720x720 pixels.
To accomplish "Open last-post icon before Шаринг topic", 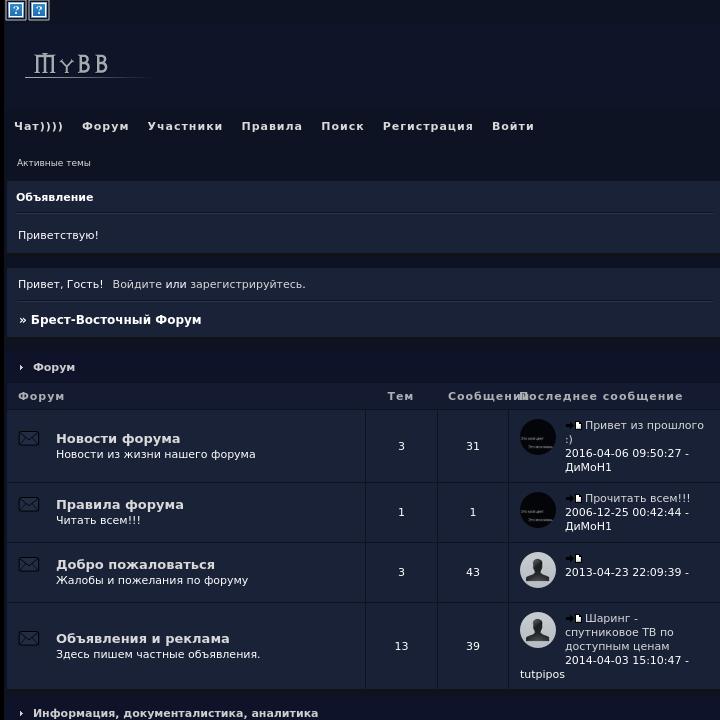I will tap(574, 619).
